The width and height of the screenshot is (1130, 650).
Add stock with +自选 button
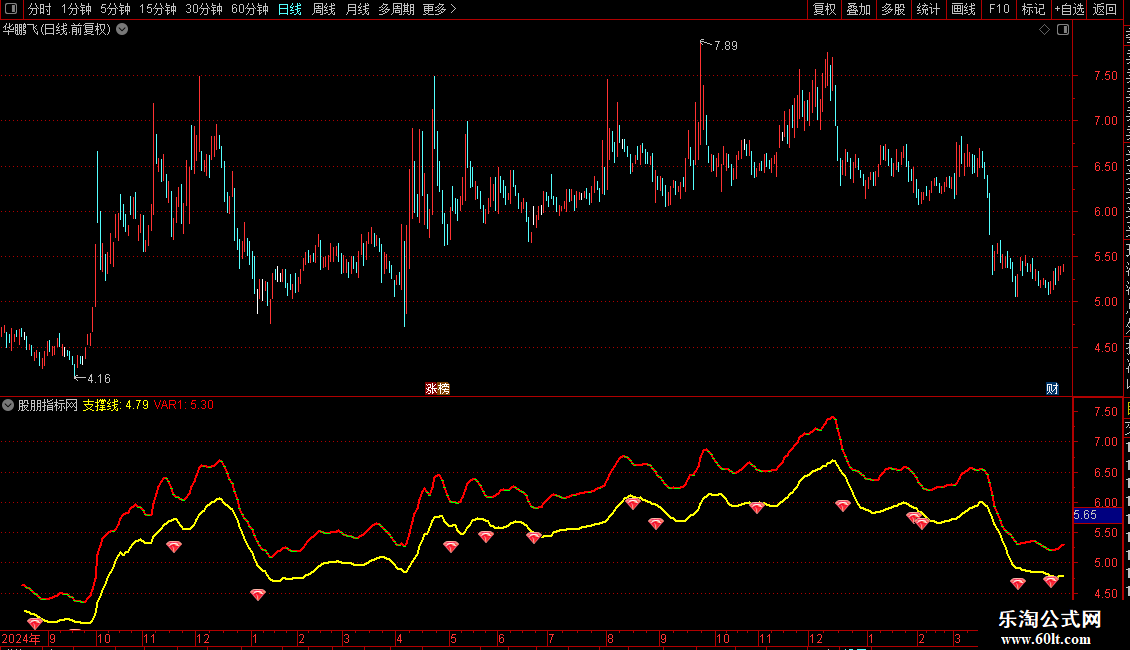pyautogui.click(x=1069, y=9)
